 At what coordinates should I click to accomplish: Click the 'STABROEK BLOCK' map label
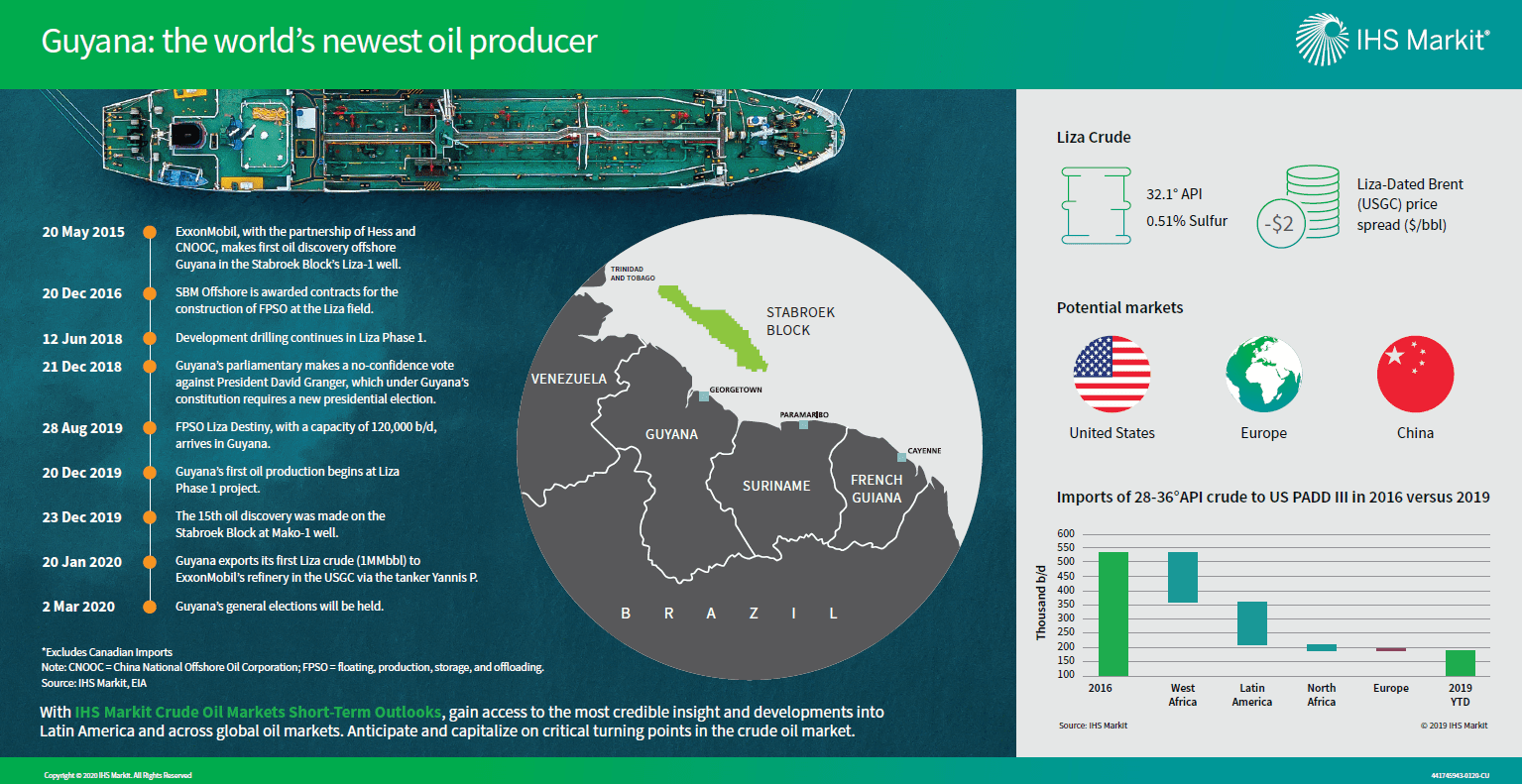(x=800, y=321)
